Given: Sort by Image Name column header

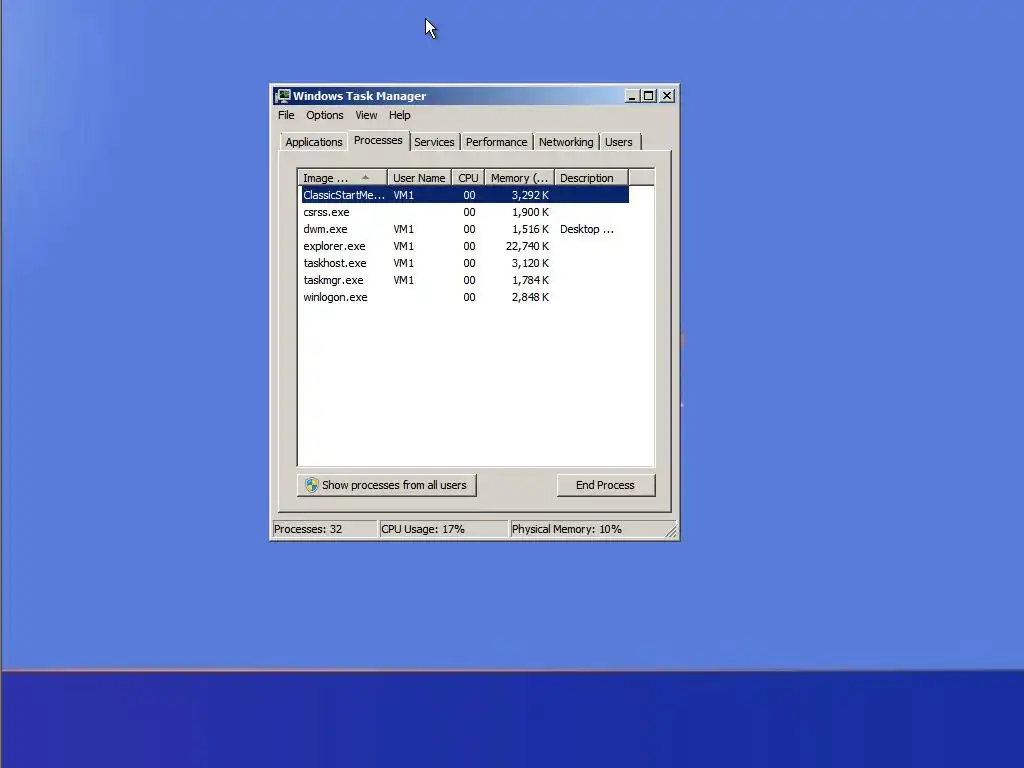Looking at the screenshot, I should [x=343, y=178].
